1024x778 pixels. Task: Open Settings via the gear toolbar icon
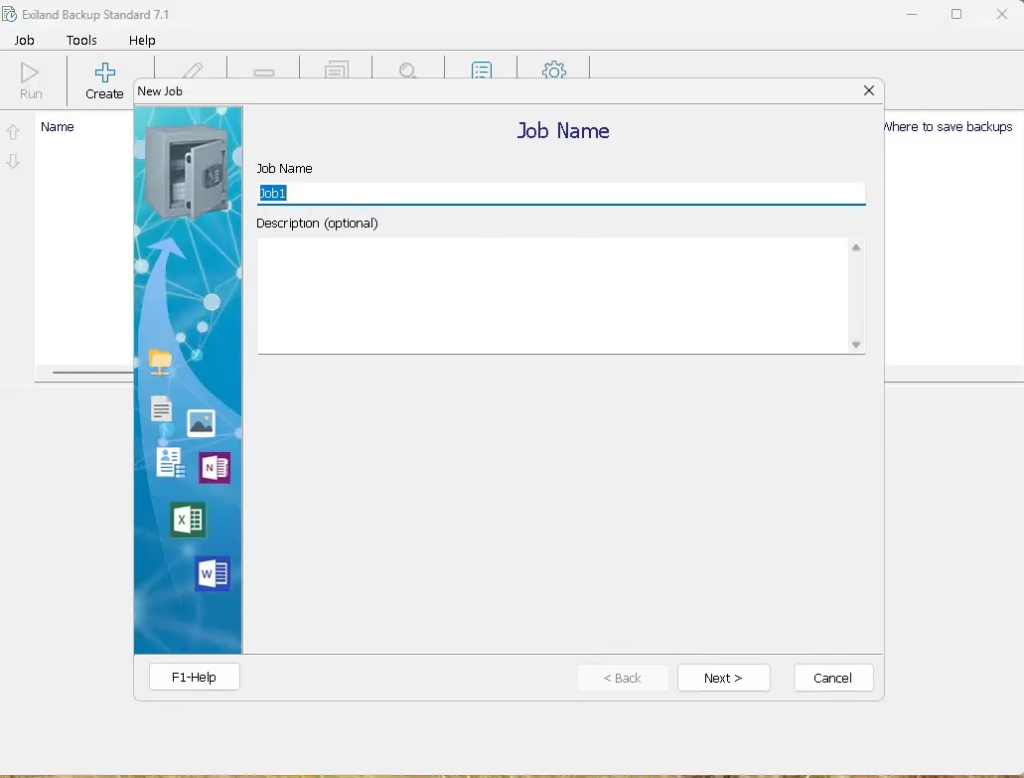click(554, 70)
